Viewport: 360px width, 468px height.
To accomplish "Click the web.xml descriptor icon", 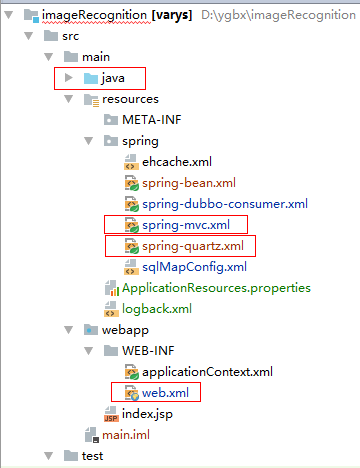I will 132,393.
